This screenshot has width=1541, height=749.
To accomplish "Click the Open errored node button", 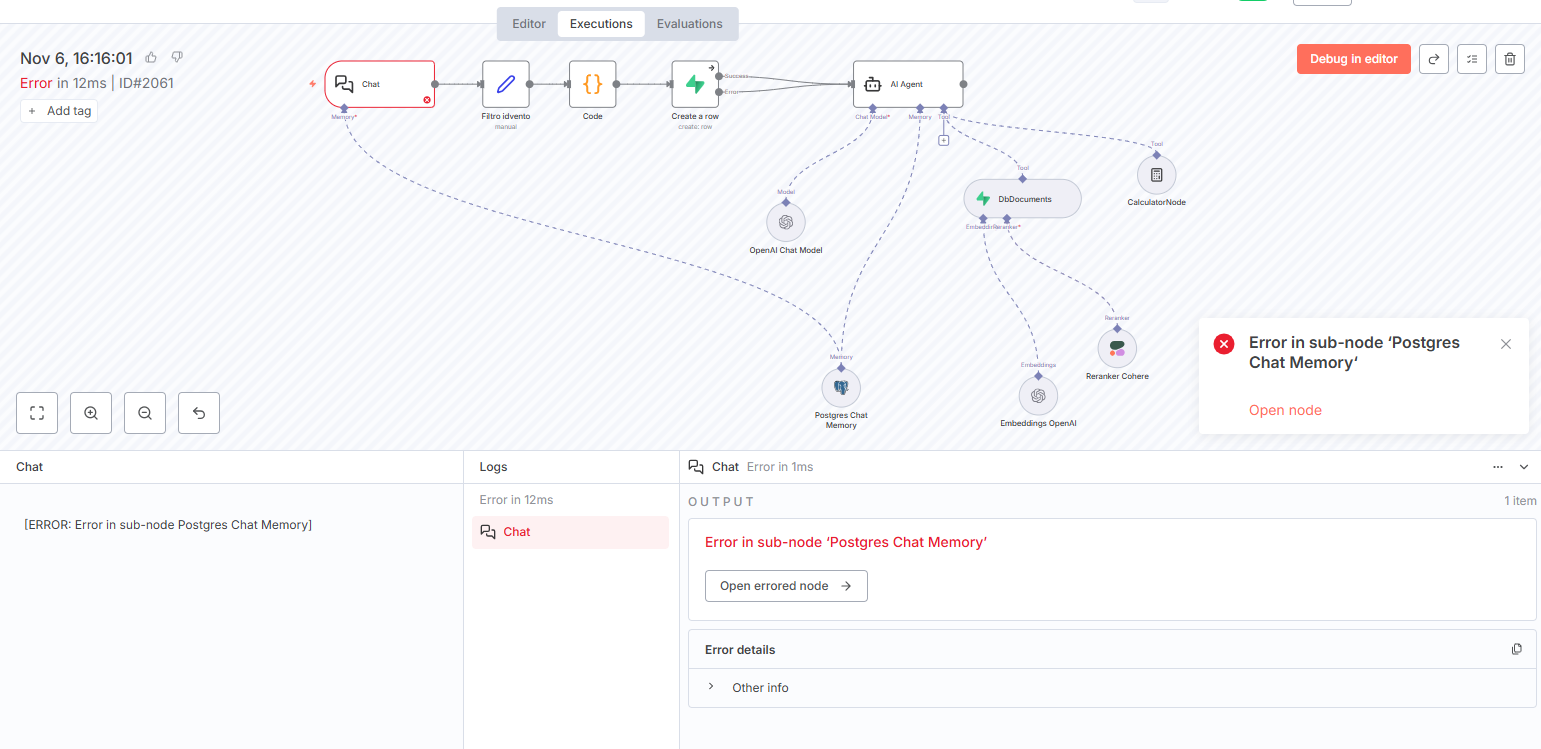I will pos(786,586).
